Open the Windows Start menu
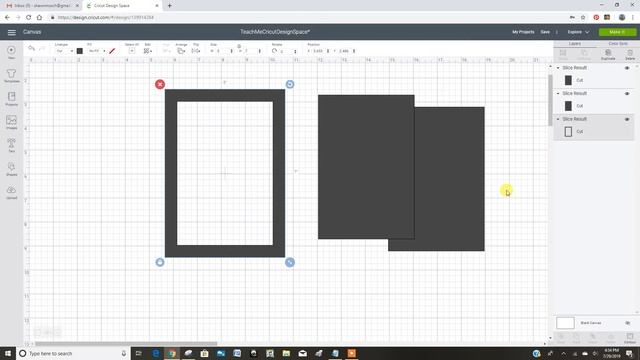This screenshot has height=360, width=640. pos(8,353)
